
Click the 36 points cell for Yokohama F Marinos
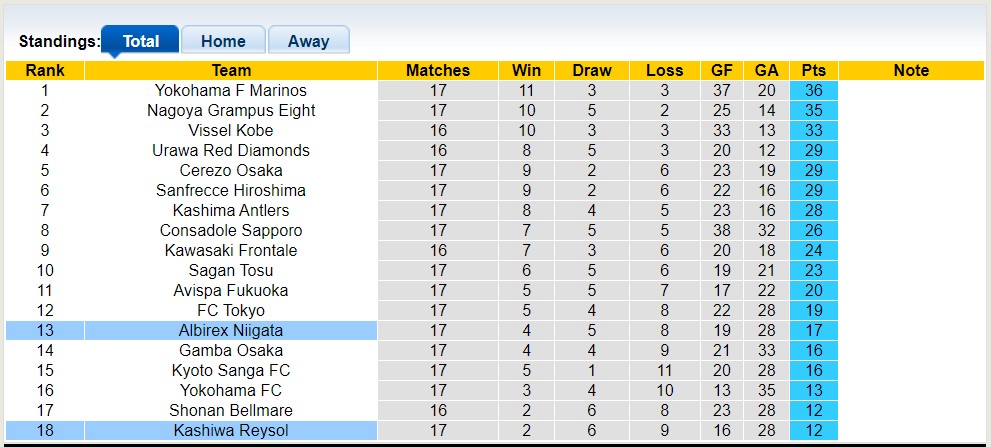[814, 90]
